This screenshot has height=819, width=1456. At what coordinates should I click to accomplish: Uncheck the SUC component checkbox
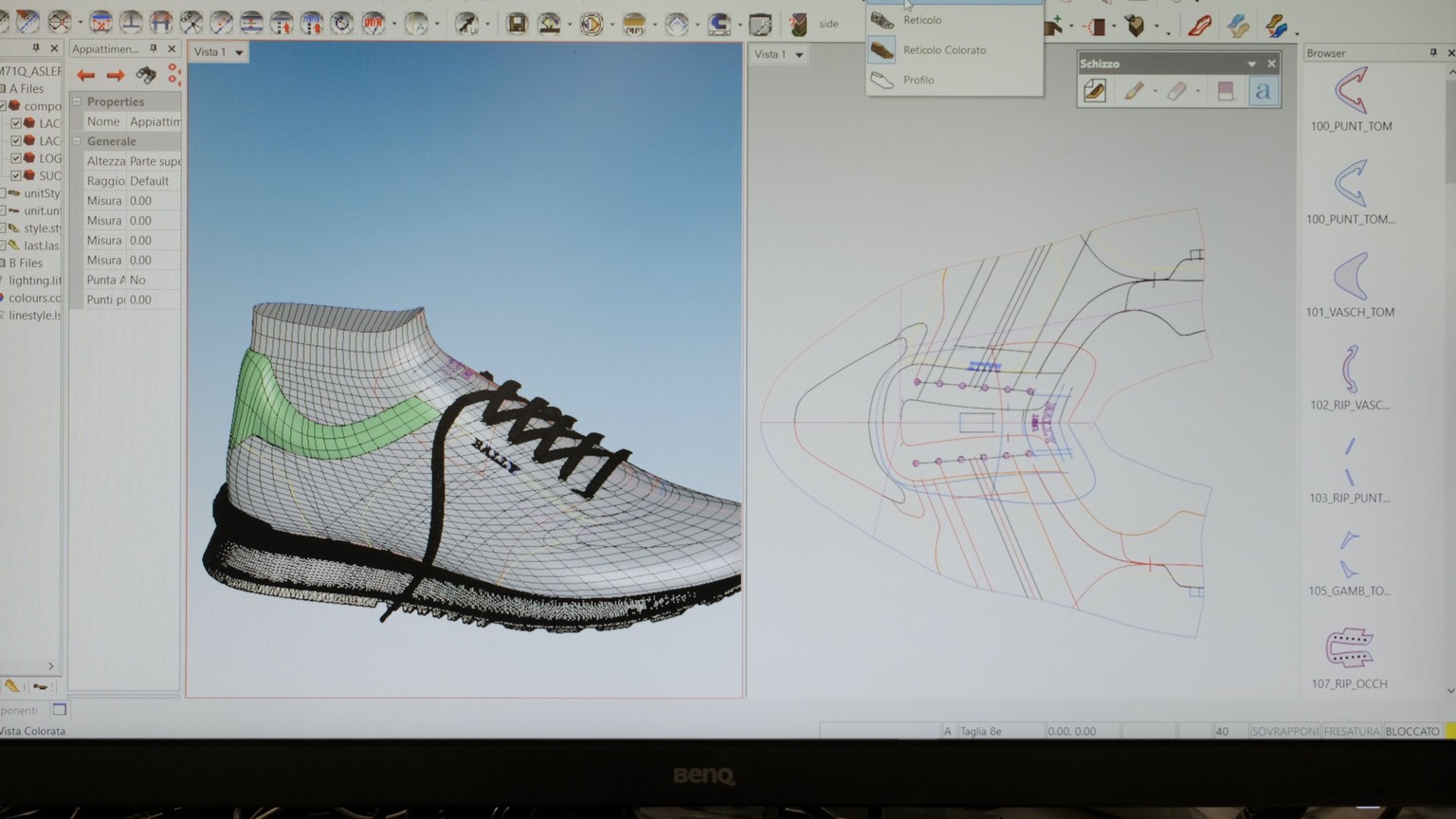pyautogui.click(x=14, y=175)
